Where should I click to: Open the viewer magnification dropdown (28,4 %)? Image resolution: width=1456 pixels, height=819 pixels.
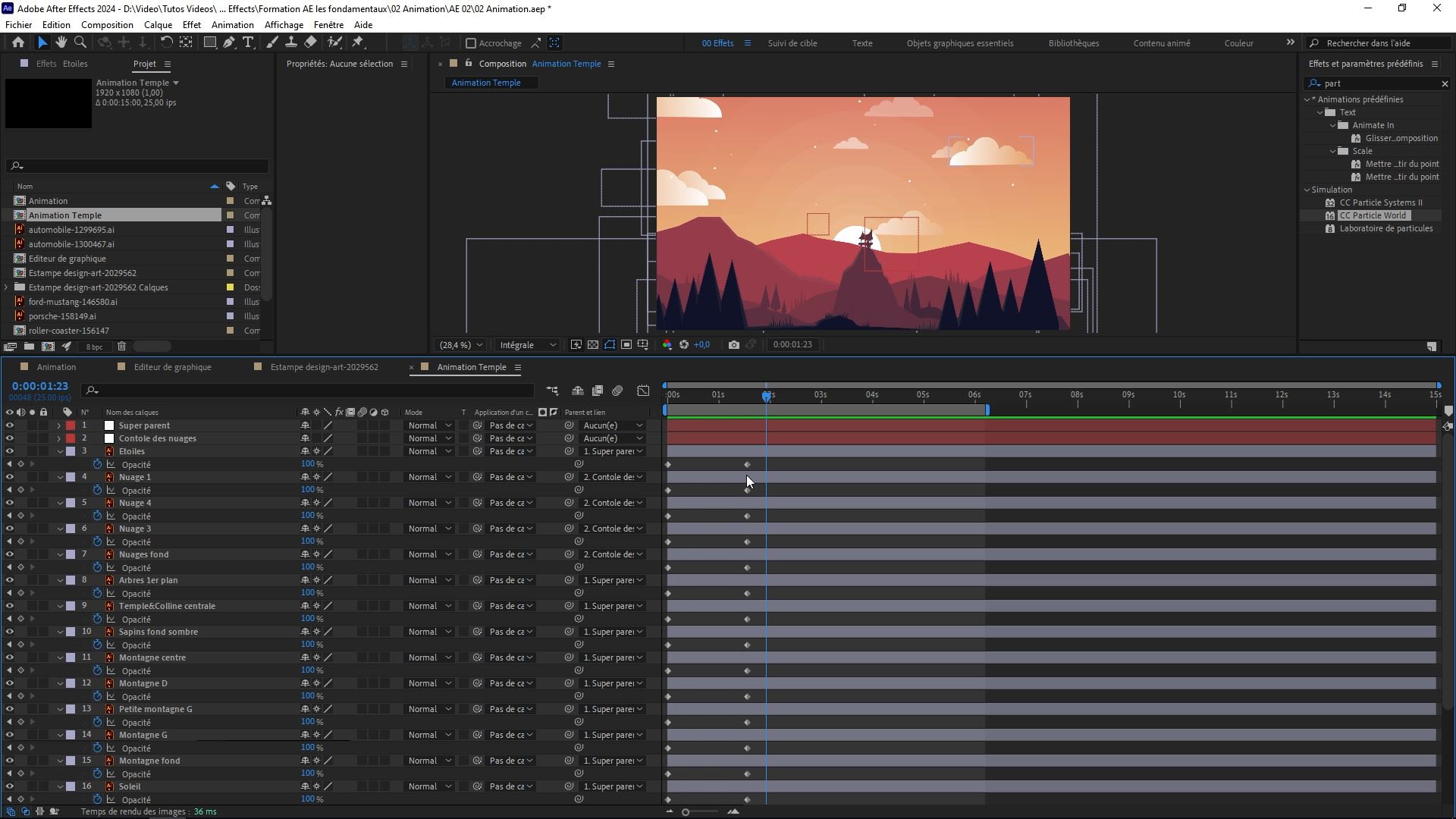[461, 345]
